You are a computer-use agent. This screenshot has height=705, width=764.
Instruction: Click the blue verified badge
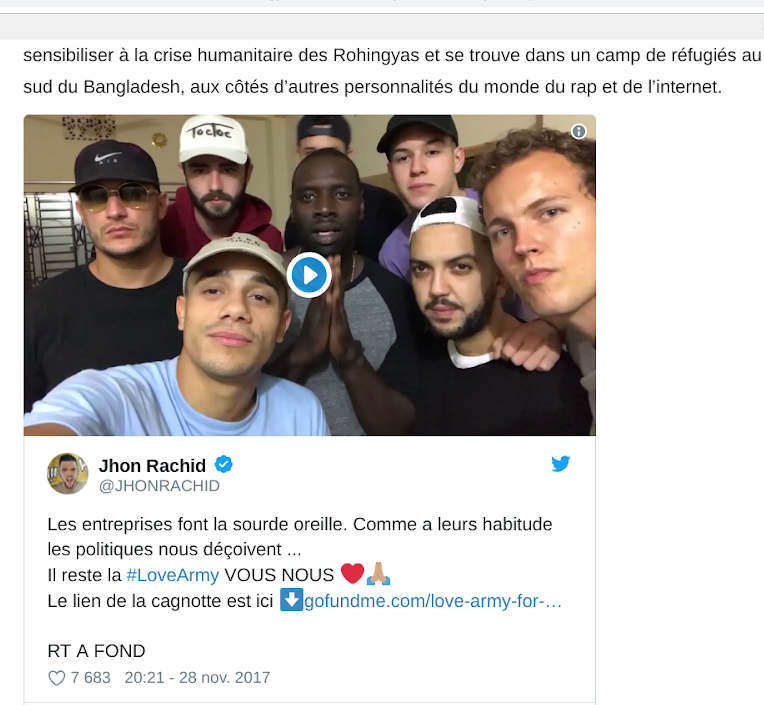[224, 465]
